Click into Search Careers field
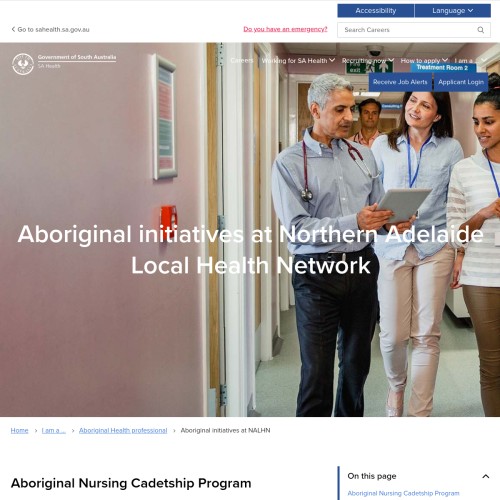 (407, 30)
